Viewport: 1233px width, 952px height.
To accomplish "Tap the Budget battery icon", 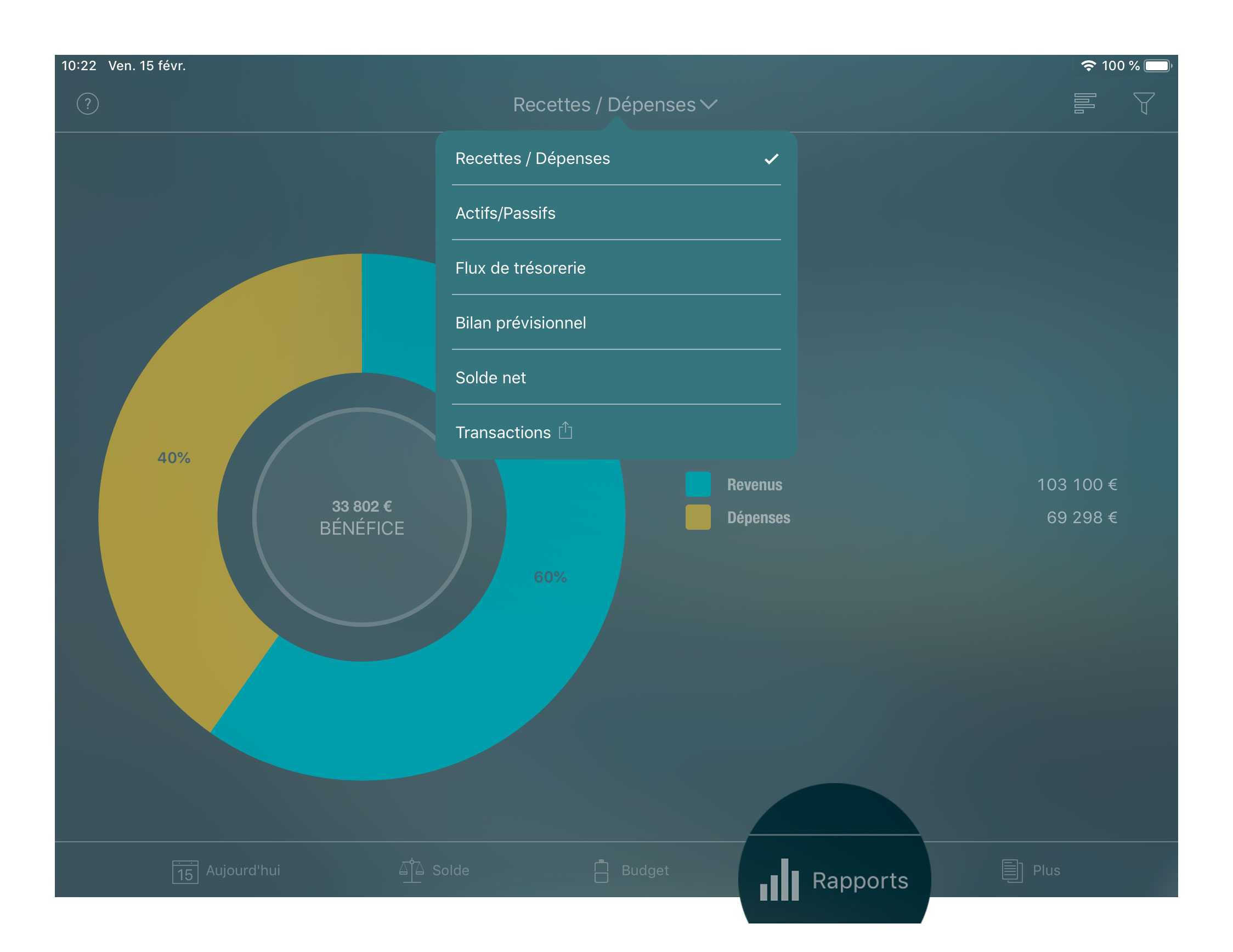I will tap(602, 870).
